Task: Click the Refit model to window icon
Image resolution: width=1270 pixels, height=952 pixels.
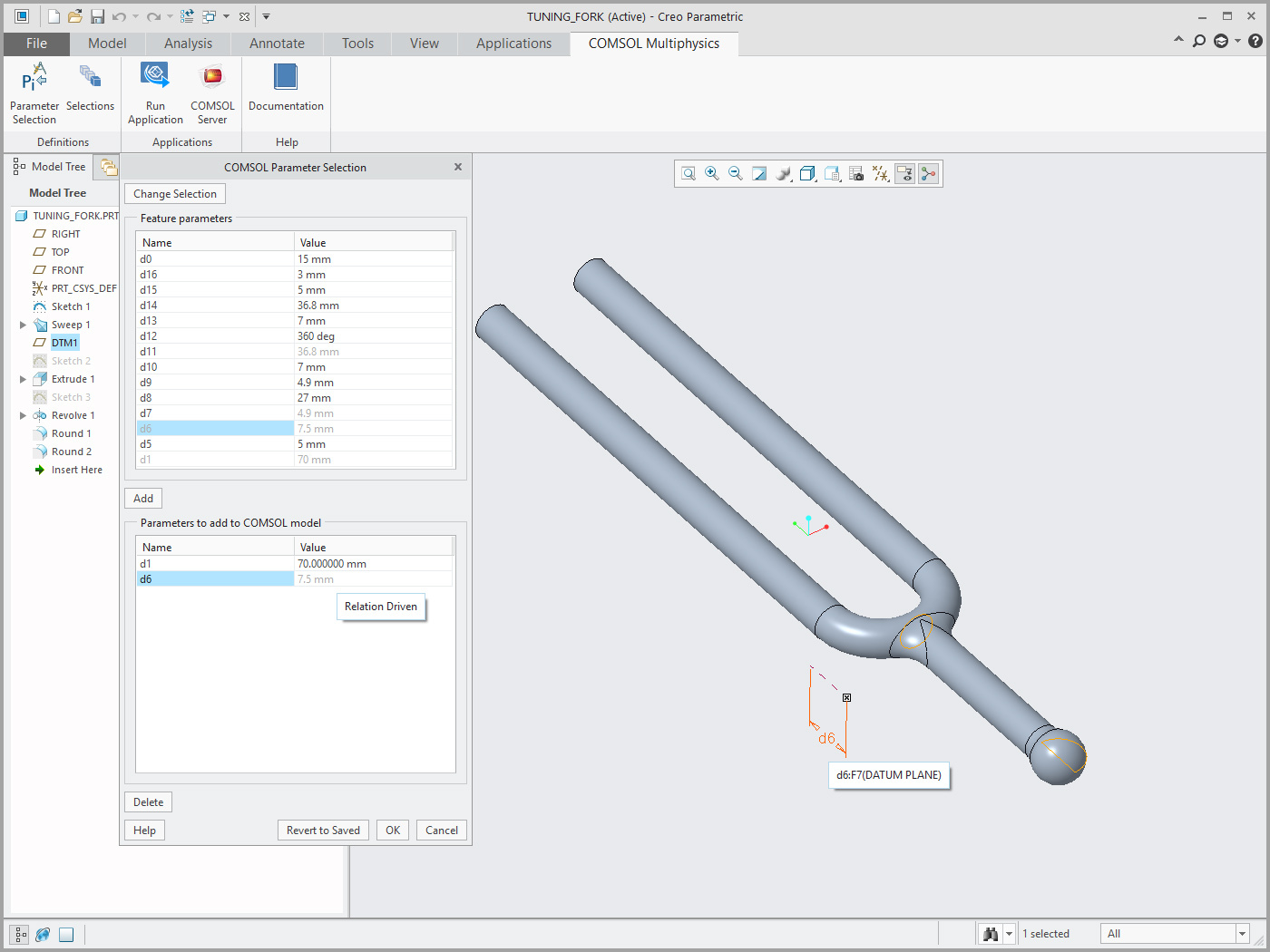Action: pyautogui.click(x=689, y=173)
